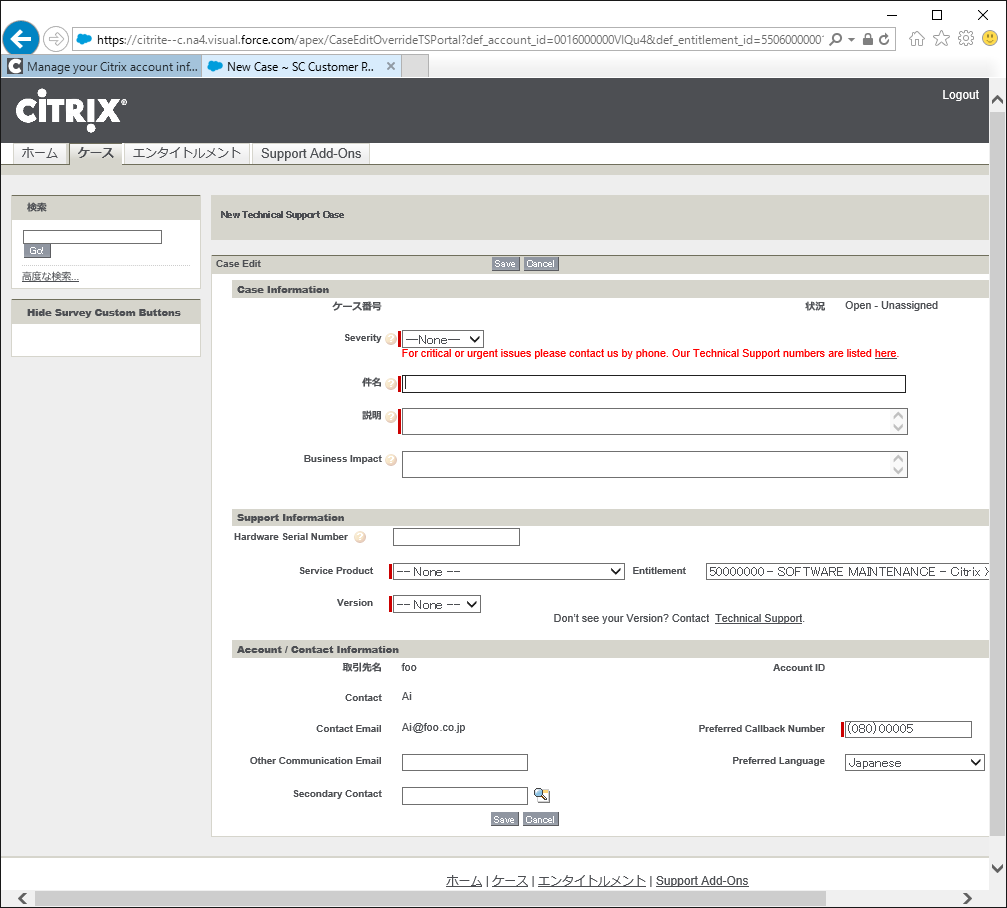
Task: Open the Version dropdown
Action: click(437, 604)
